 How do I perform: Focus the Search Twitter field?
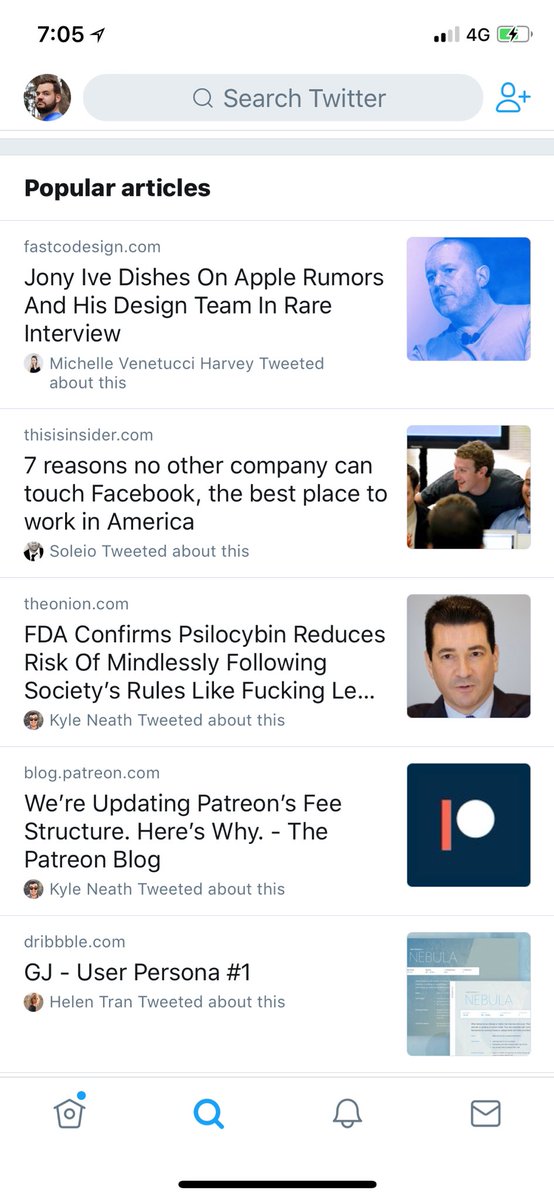tap(283, 98)
